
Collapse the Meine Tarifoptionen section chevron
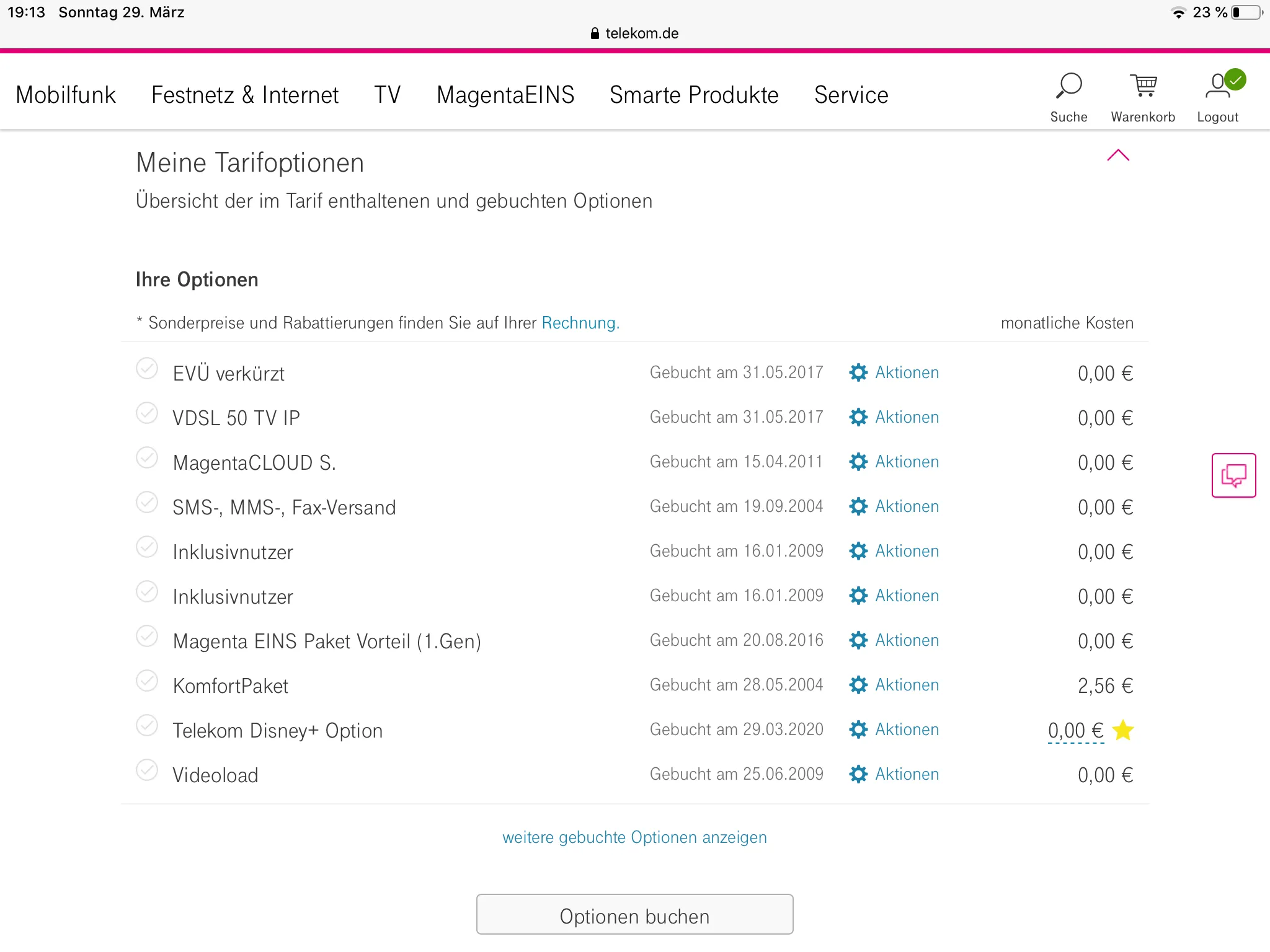pyautogui.click(x=1118, y=155)
